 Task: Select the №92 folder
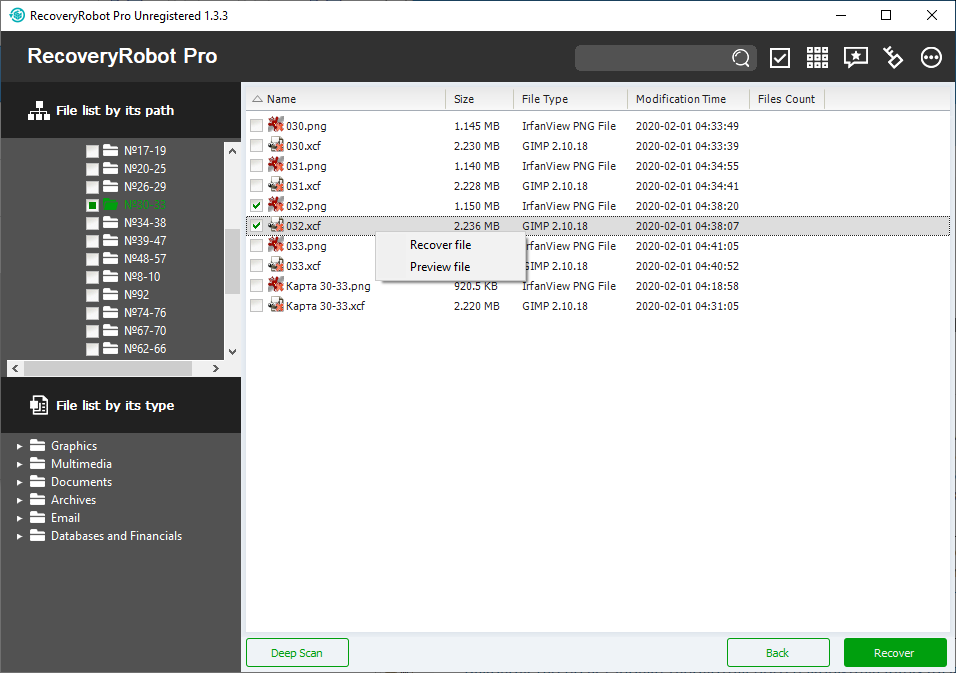136,294
